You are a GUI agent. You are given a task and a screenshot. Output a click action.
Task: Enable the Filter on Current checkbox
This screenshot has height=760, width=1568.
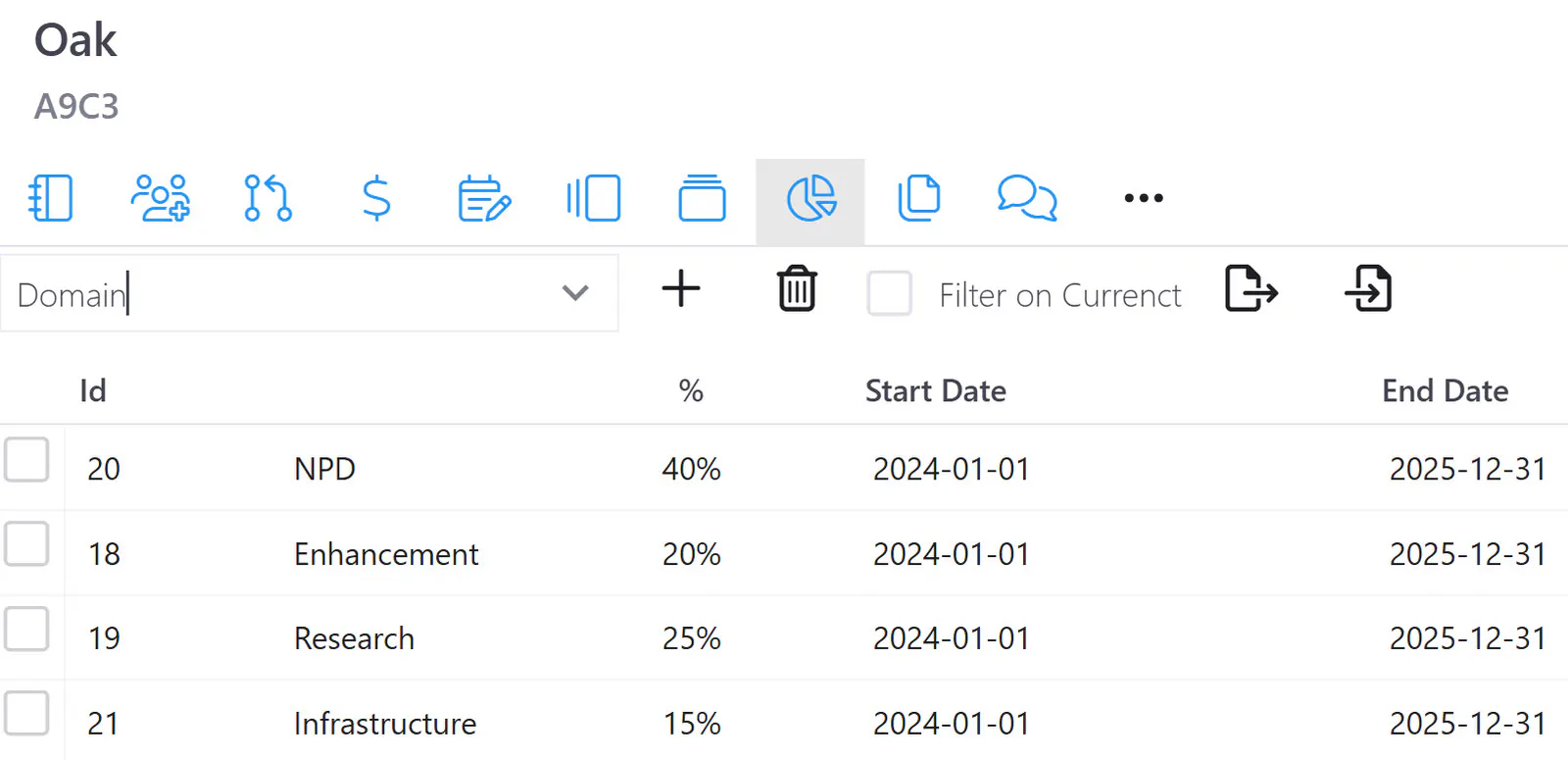pyautogui.click(x=890, y=293)
